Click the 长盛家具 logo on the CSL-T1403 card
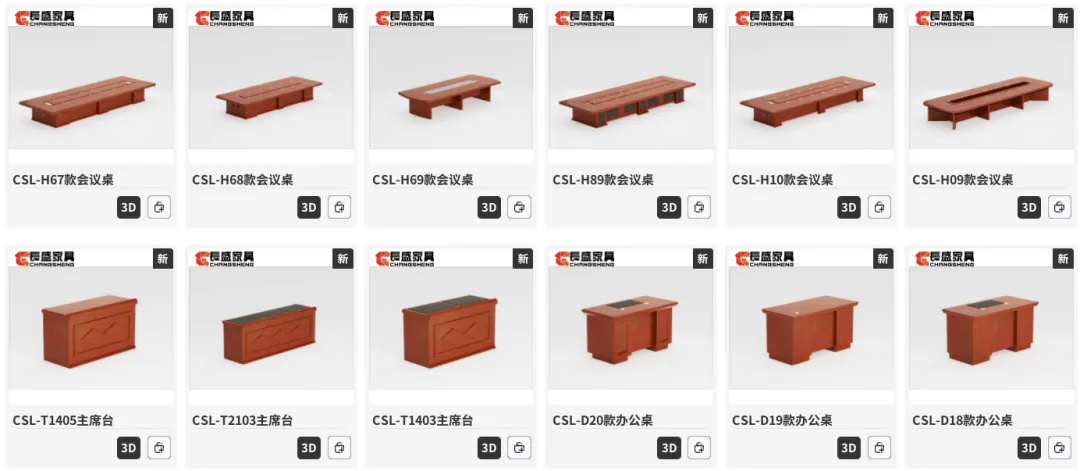Viewport: 1080px width, 471px height. [405, 258]
